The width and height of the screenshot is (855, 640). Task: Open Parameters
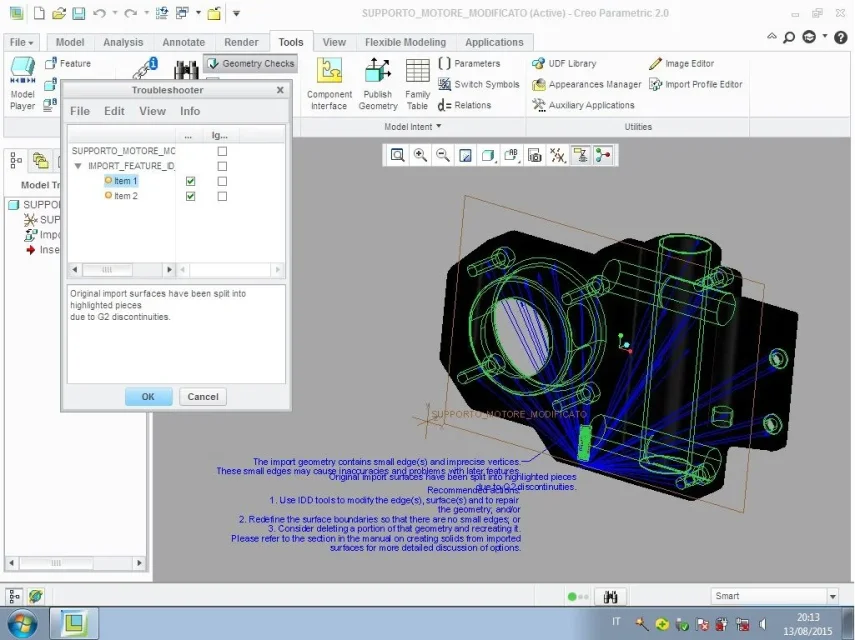tap(469, 63)
